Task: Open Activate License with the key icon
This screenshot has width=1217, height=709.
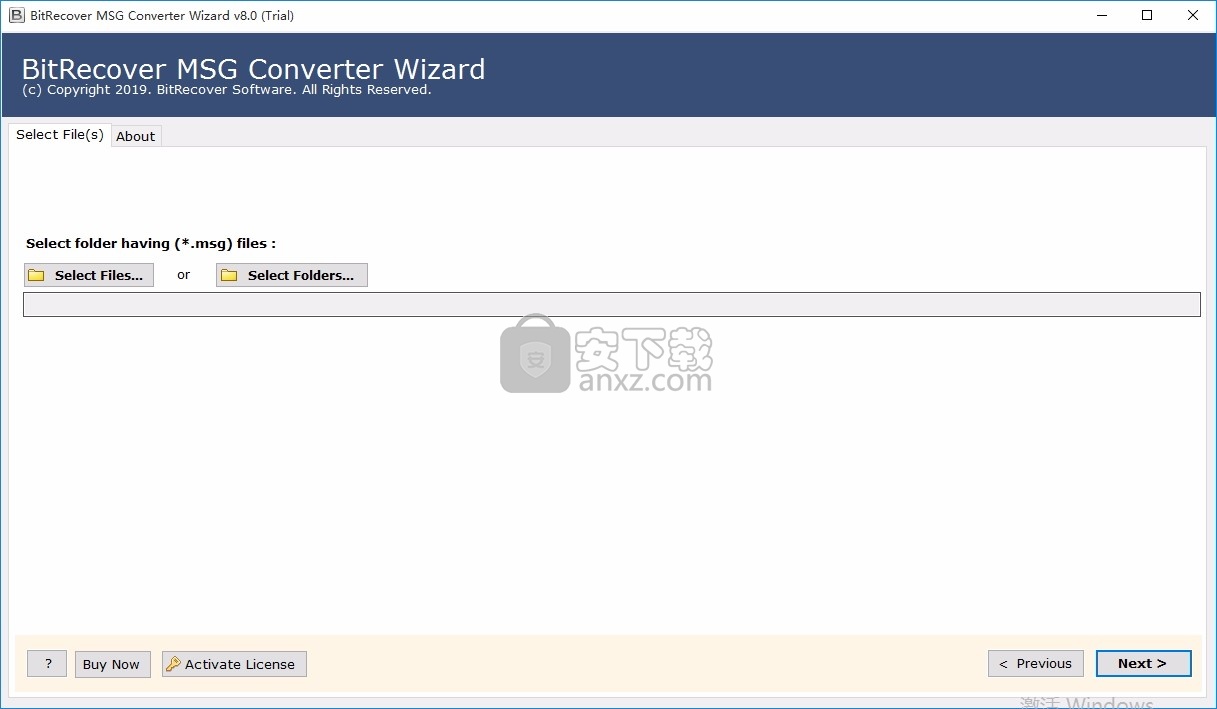Action: [x=234, y=664]
